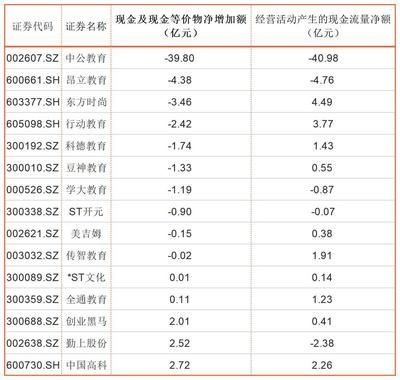
Task: Click the value -1.74
Action: (x=179, y=146)
